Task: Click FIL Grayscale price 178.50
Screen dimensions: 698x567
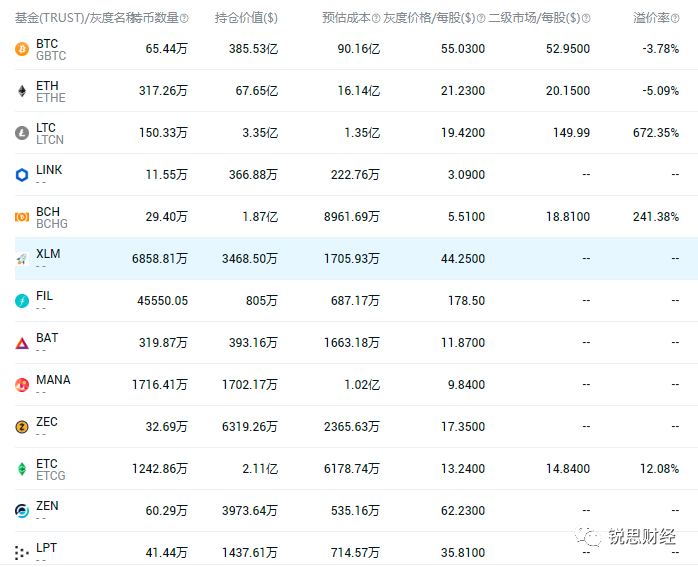Action: 467,301
